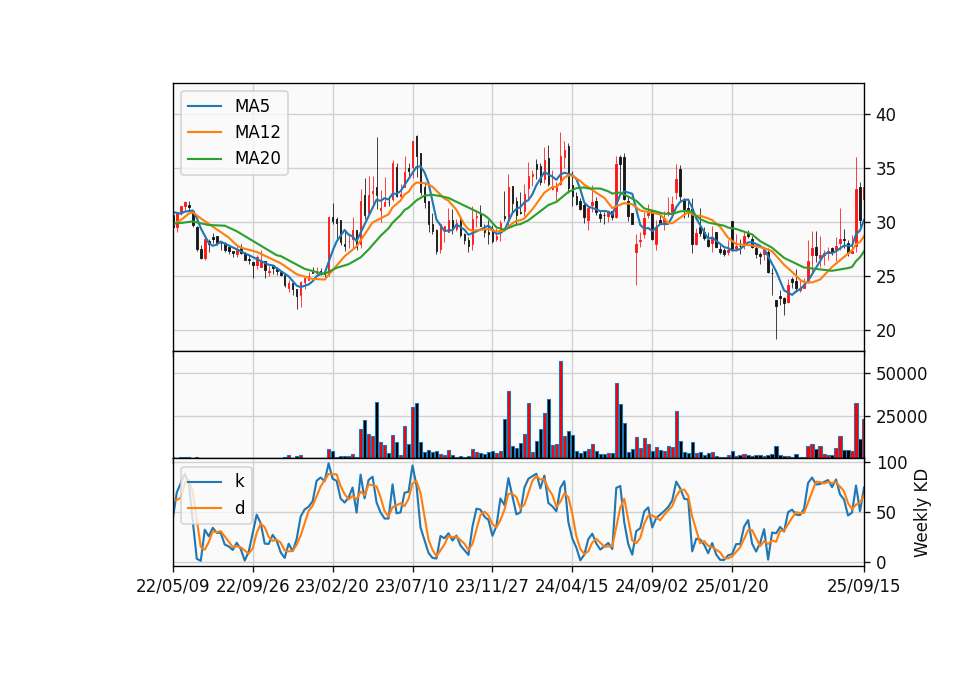
Task: Click the MA12 legend label
Action: (x=257, y=132)
